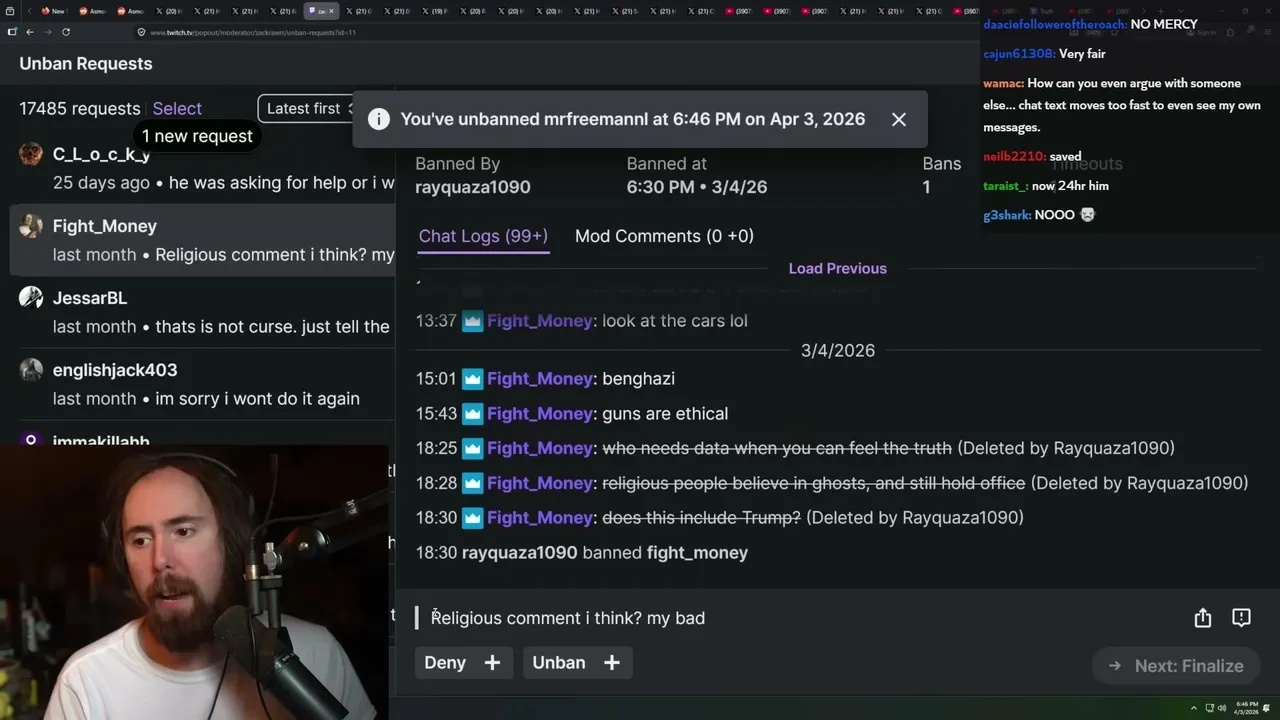Click the crown badge on the 18:28 message
Viewport: 1280px width, 720px height.
pos(472,483)
